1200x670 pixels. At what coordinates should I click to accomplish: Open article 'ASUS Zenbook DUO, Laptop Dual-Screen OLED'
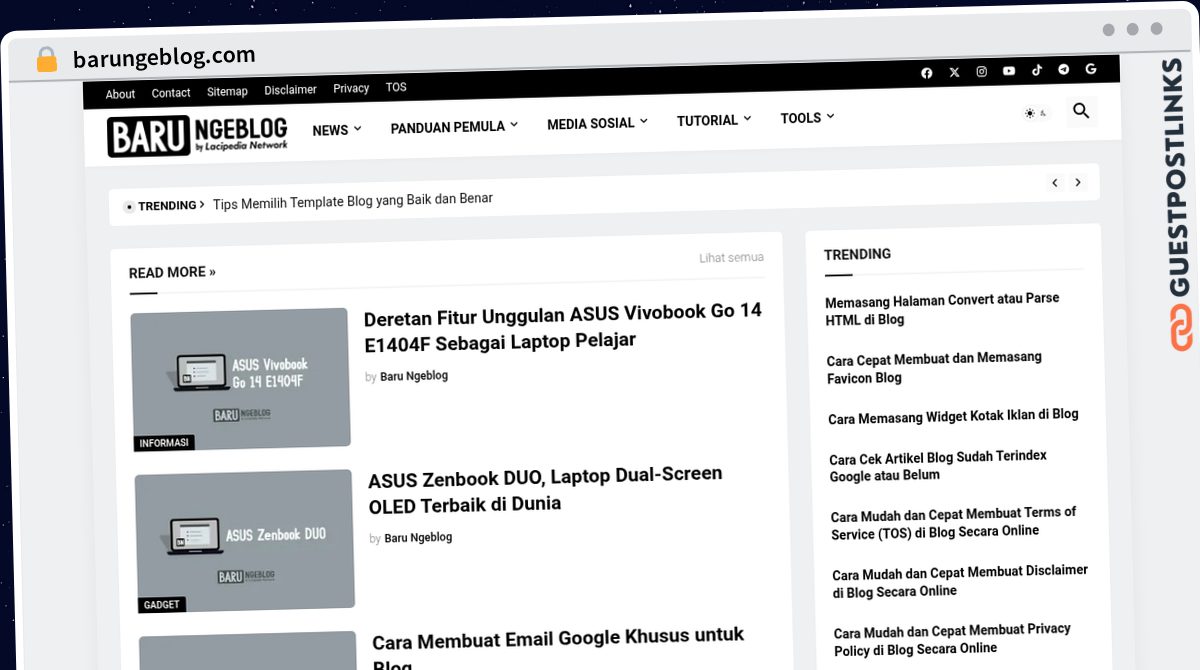tap(545, 489)
